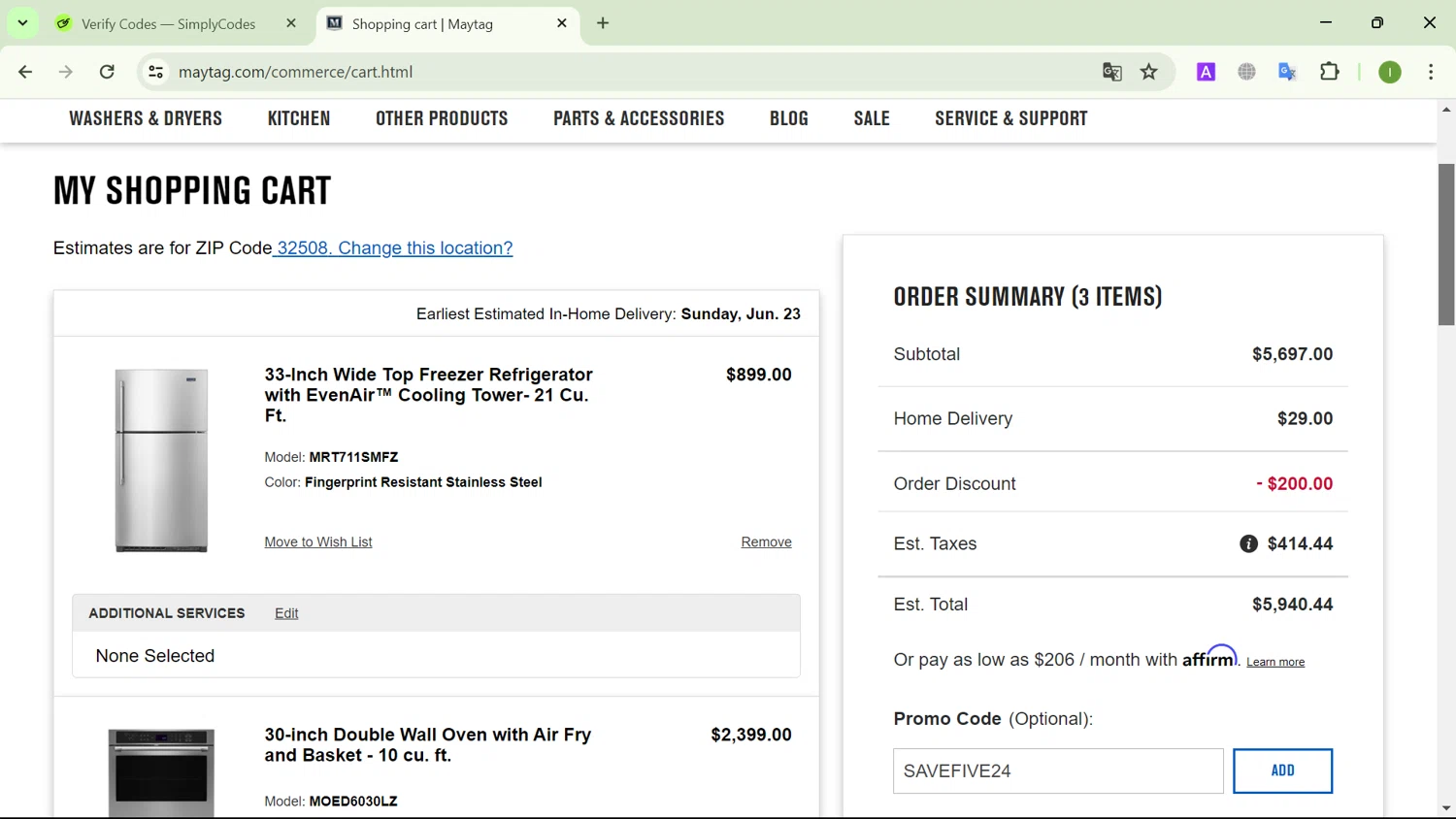Image resolution: width=1456 pixels, height=819 pixels.
Task: Switch to the Verify Codes SimplyCodes tab
Action: pos(168,24)
